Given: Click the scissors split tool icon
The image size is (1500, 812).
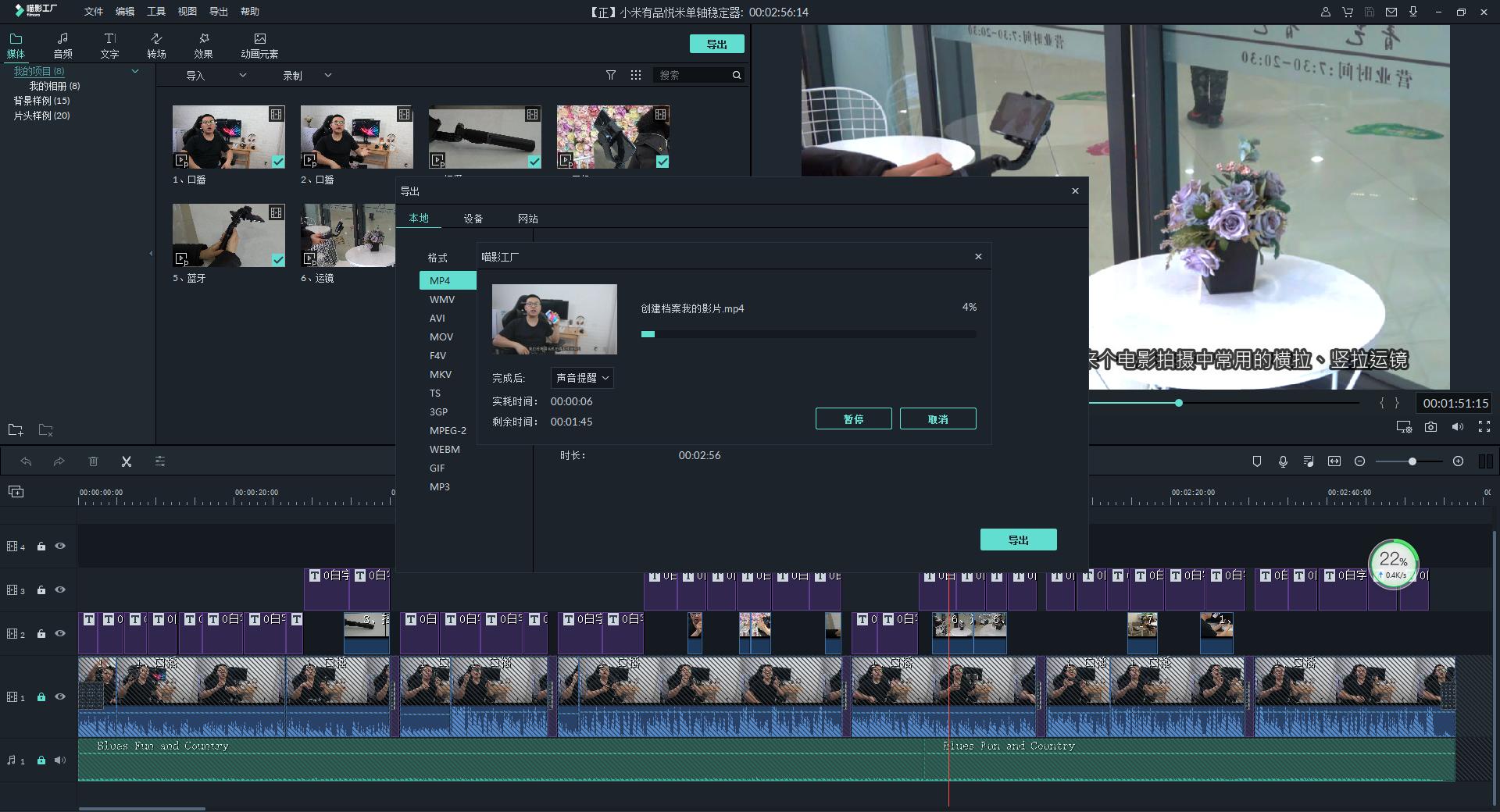Looking at the screenshot, I should click(127, 461).
